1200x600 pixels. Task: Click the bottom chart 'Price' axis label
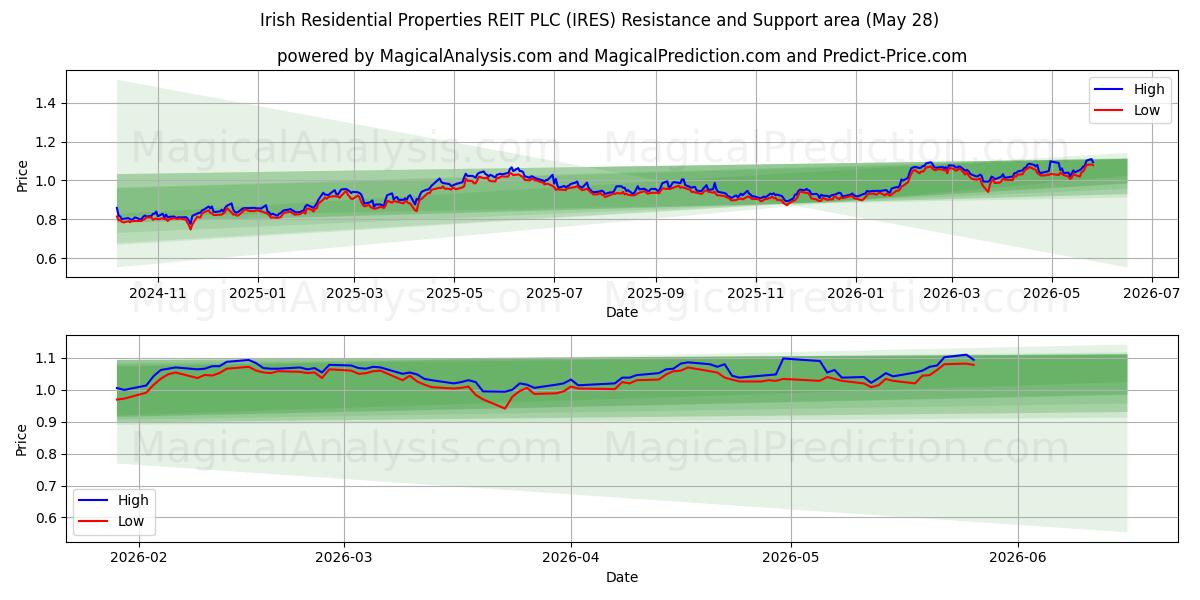click(23, 439)
